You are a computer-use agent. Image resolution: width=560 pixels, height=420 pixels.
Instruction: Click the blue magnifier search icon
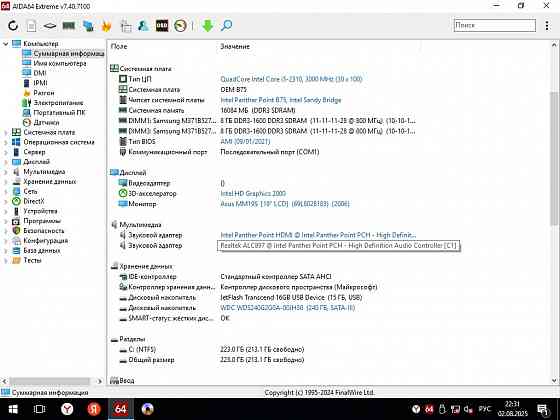tap(226, 25)
